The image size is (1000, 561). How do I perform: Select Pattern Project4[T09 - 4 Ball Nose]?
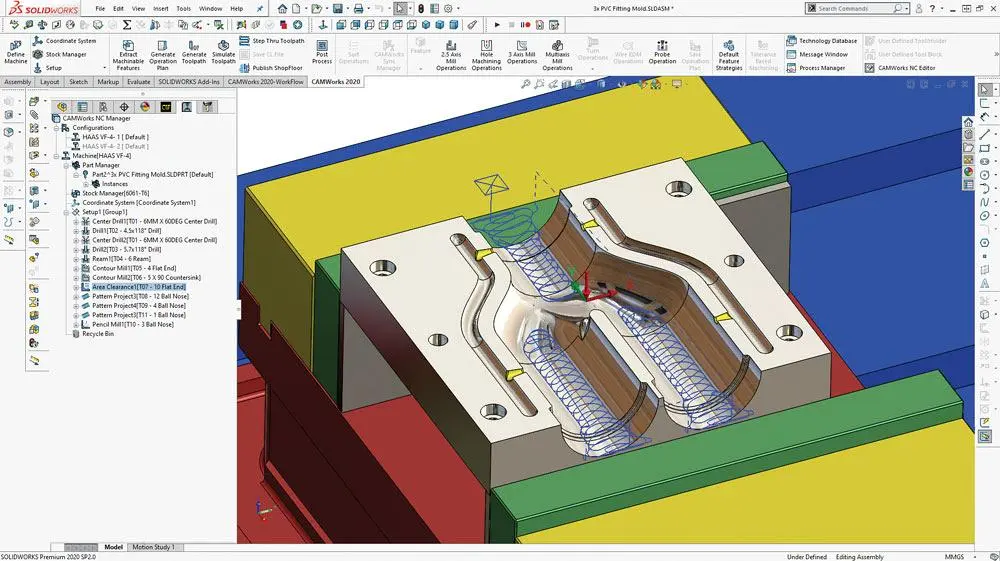pos(139,305)
